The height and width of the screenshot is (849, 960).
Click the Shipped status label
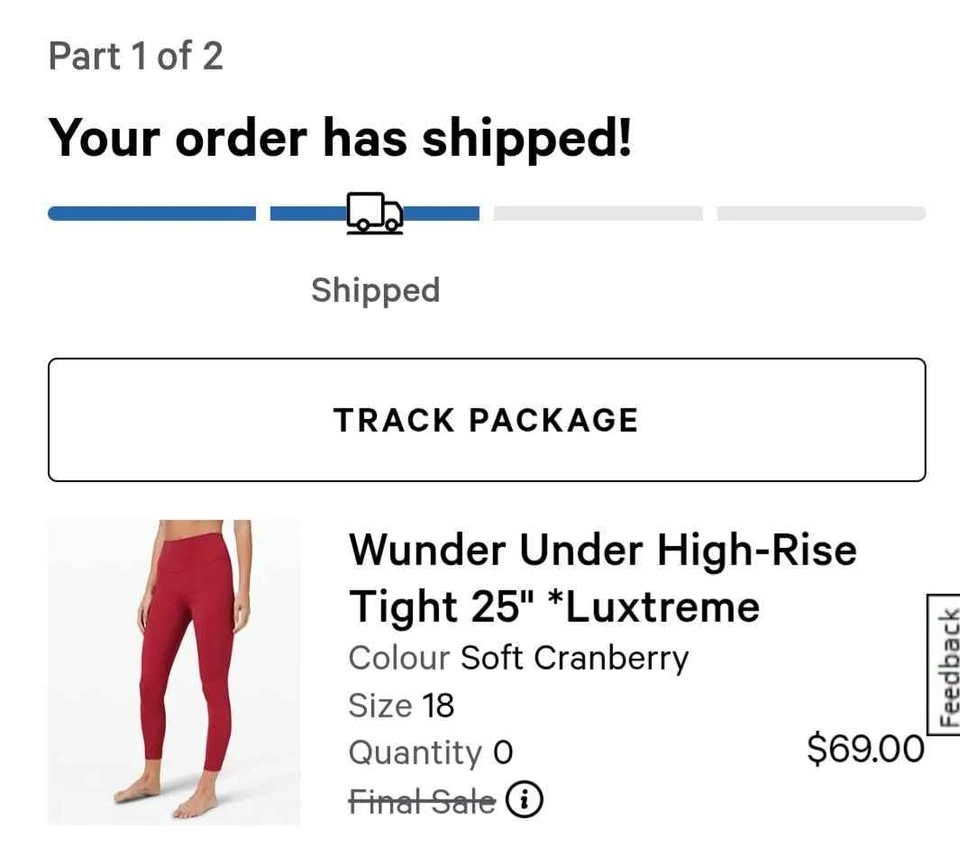(375, 290)
